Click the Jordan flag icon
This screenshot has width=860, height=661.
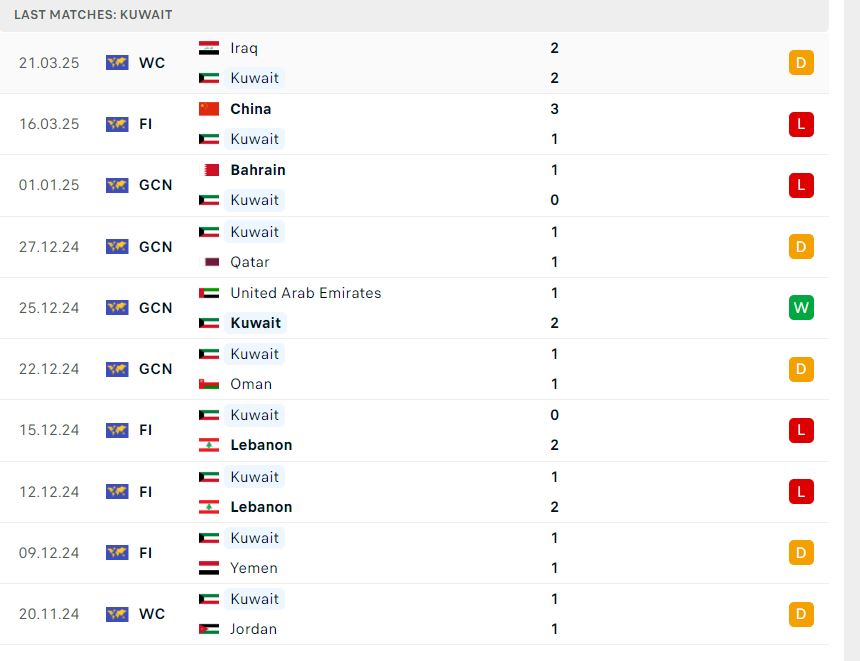(x=208, y=629)
